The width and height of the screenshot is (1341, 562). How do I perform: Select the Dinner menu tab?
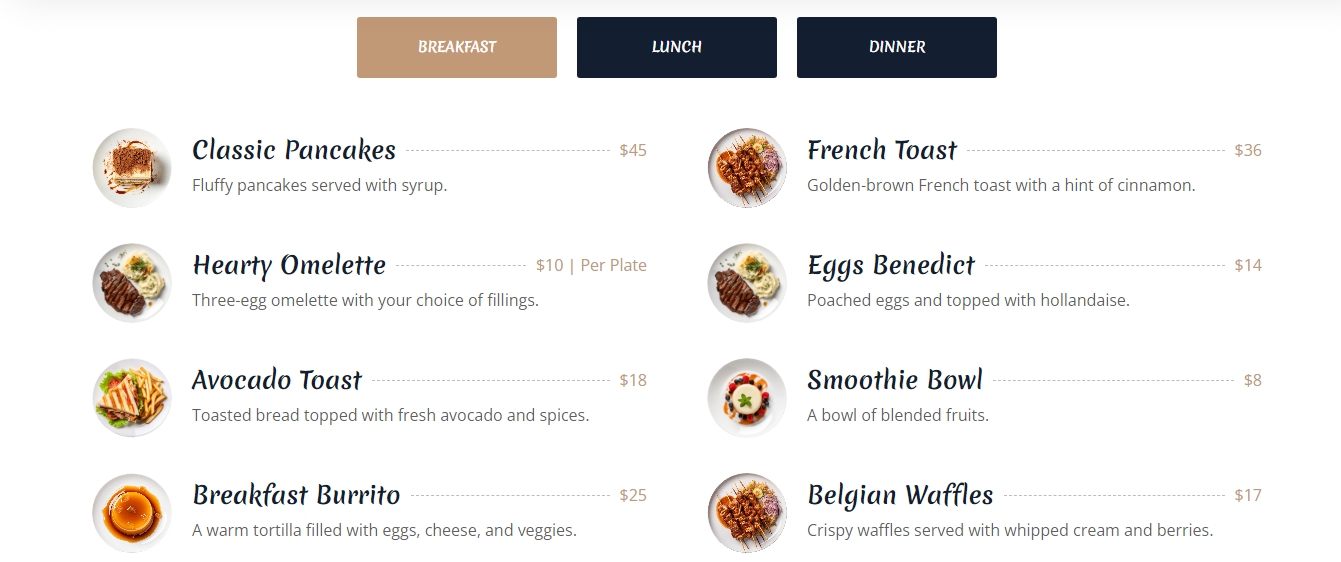pyautogui.click(x=897, y=47)
